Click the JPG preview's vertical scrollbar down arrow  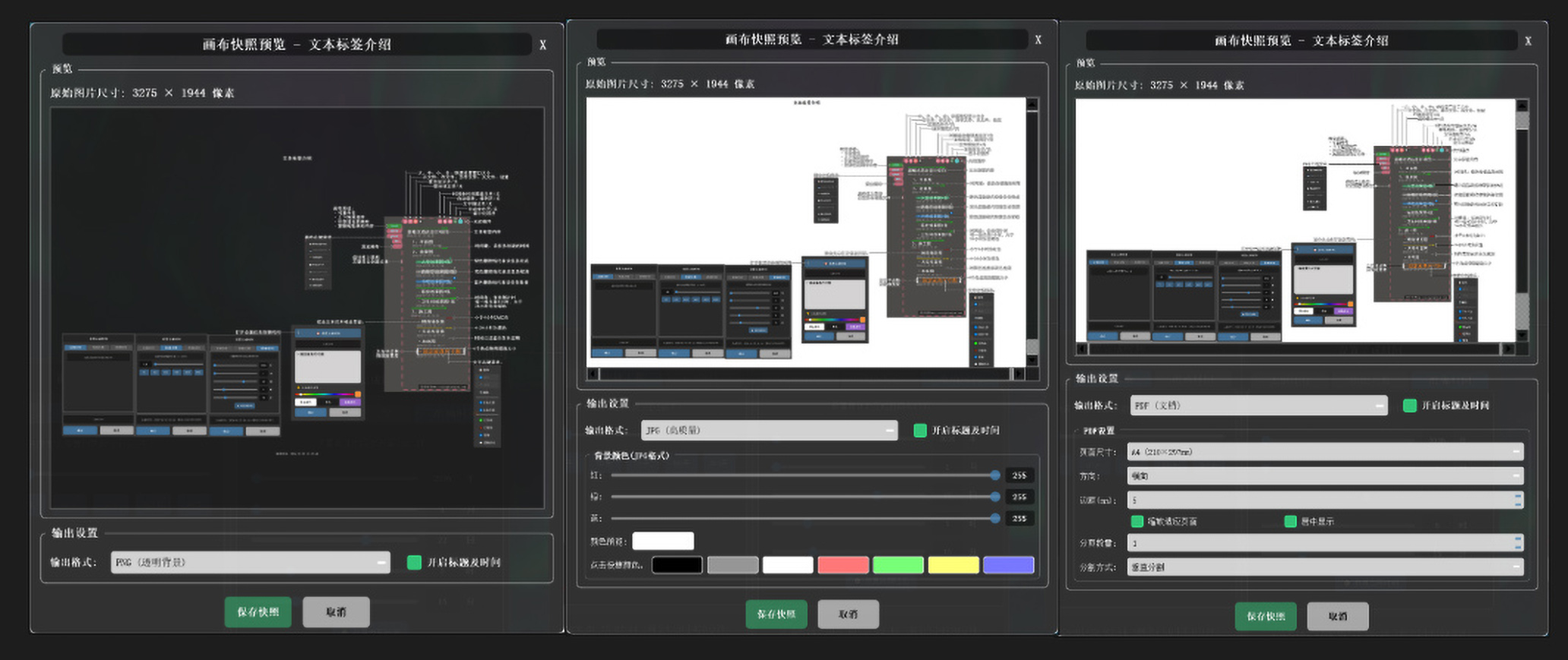tap(1032, 359)
